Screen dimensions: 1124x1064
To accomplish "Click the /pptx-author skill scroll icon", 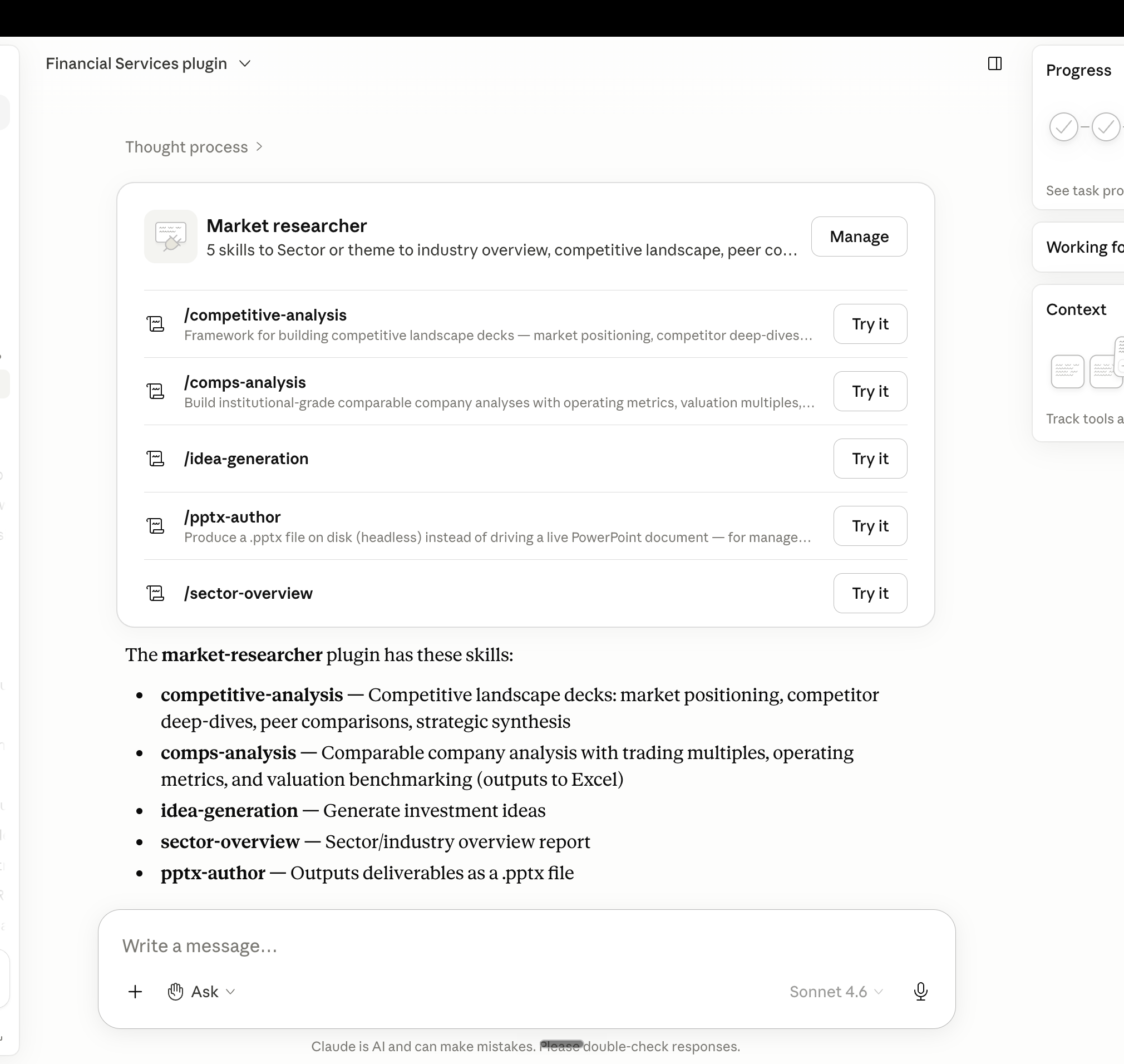I will tap(155, 526).
